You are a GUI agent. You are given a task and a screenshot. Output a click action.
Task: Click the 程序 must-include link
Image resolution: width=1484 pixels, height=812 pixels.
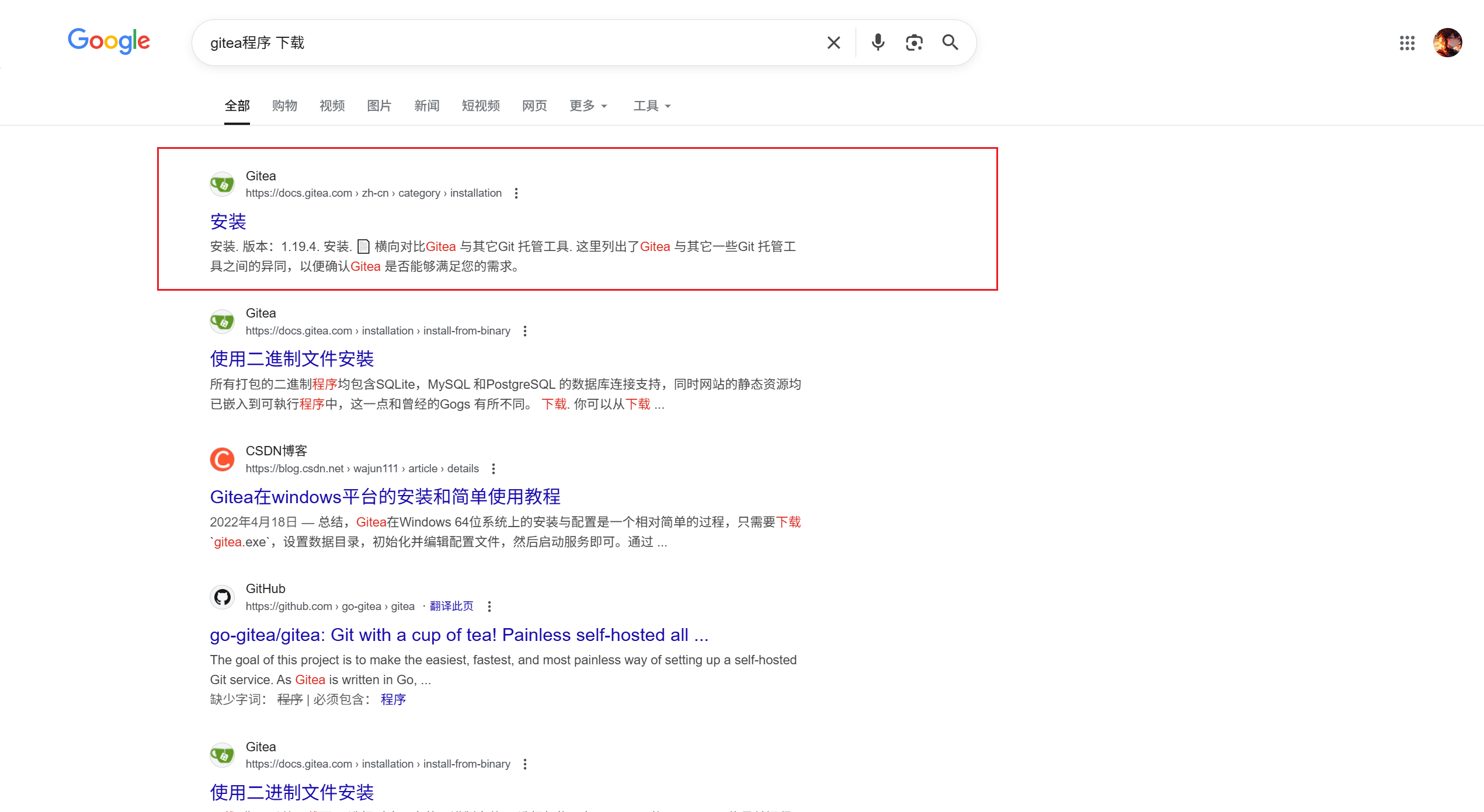tap(392, 699)
